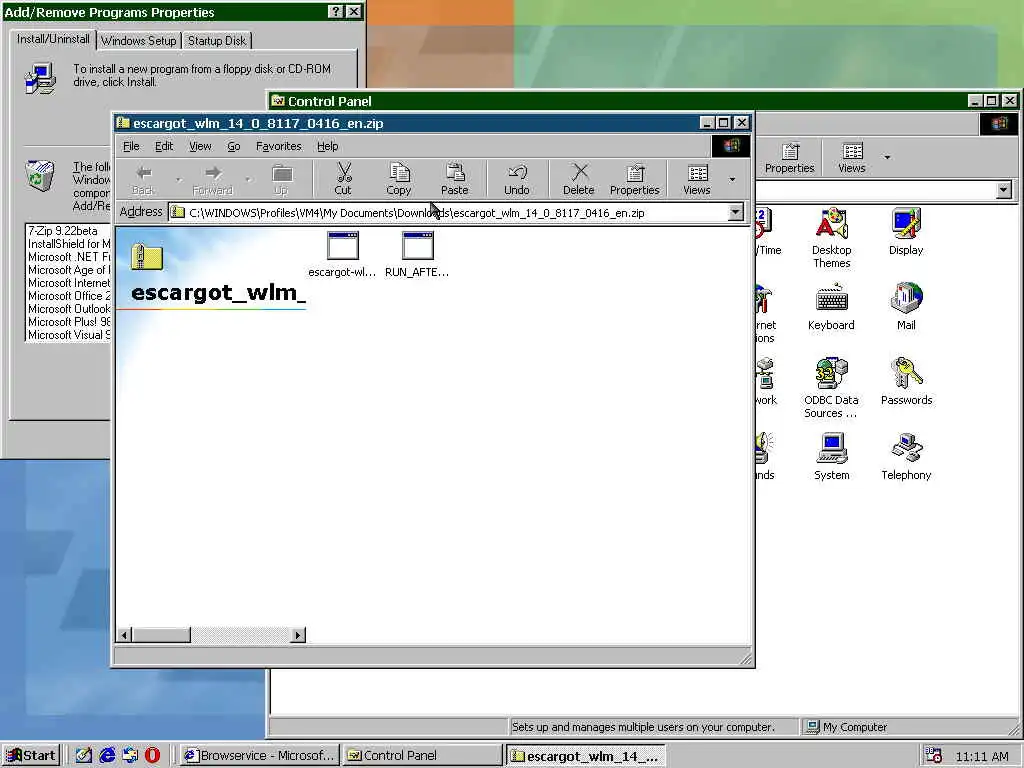Select 7-Zip 9.22beta in program list
The image size is (1024, 768).
pyautogui.click(x=68, y=231)
